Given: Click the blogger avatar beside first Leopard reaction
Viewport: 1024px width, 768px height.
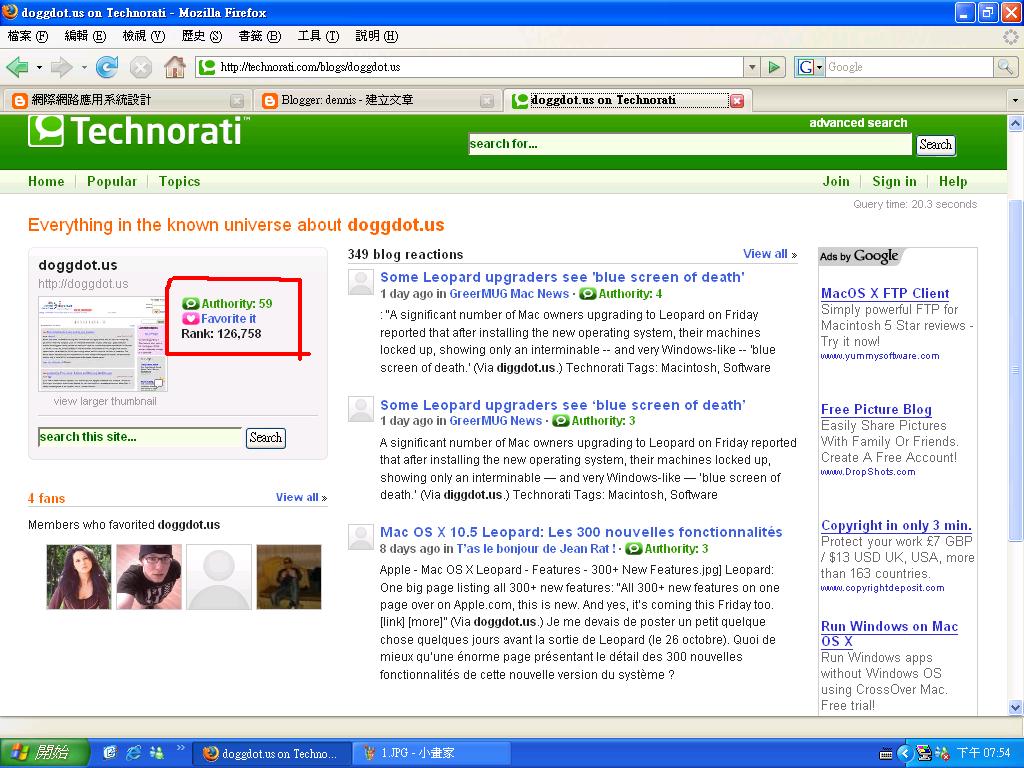Looking at the screenshot, I should (360, 282).
